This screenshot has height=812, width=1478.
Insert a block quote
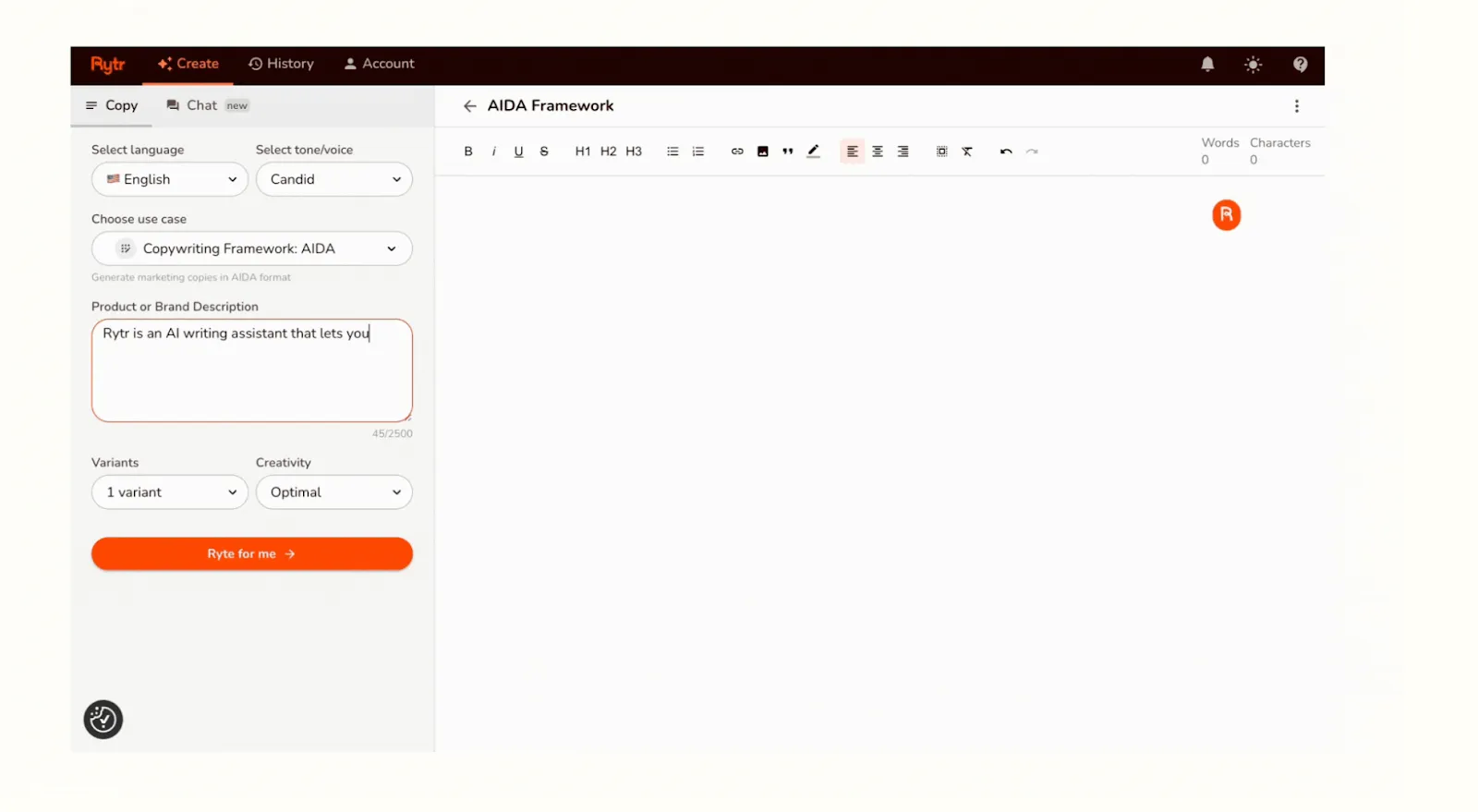(x=788, y=151)
